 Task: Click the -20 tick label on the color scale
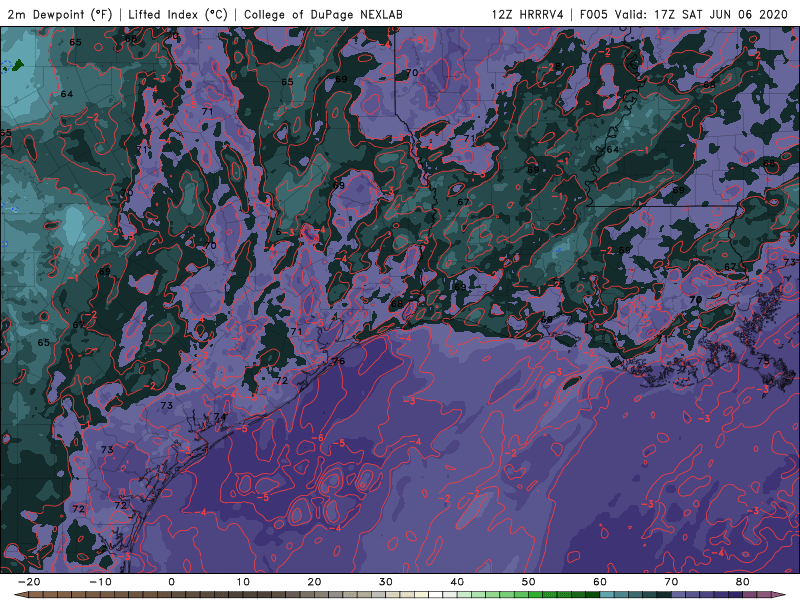coord(29,582)
